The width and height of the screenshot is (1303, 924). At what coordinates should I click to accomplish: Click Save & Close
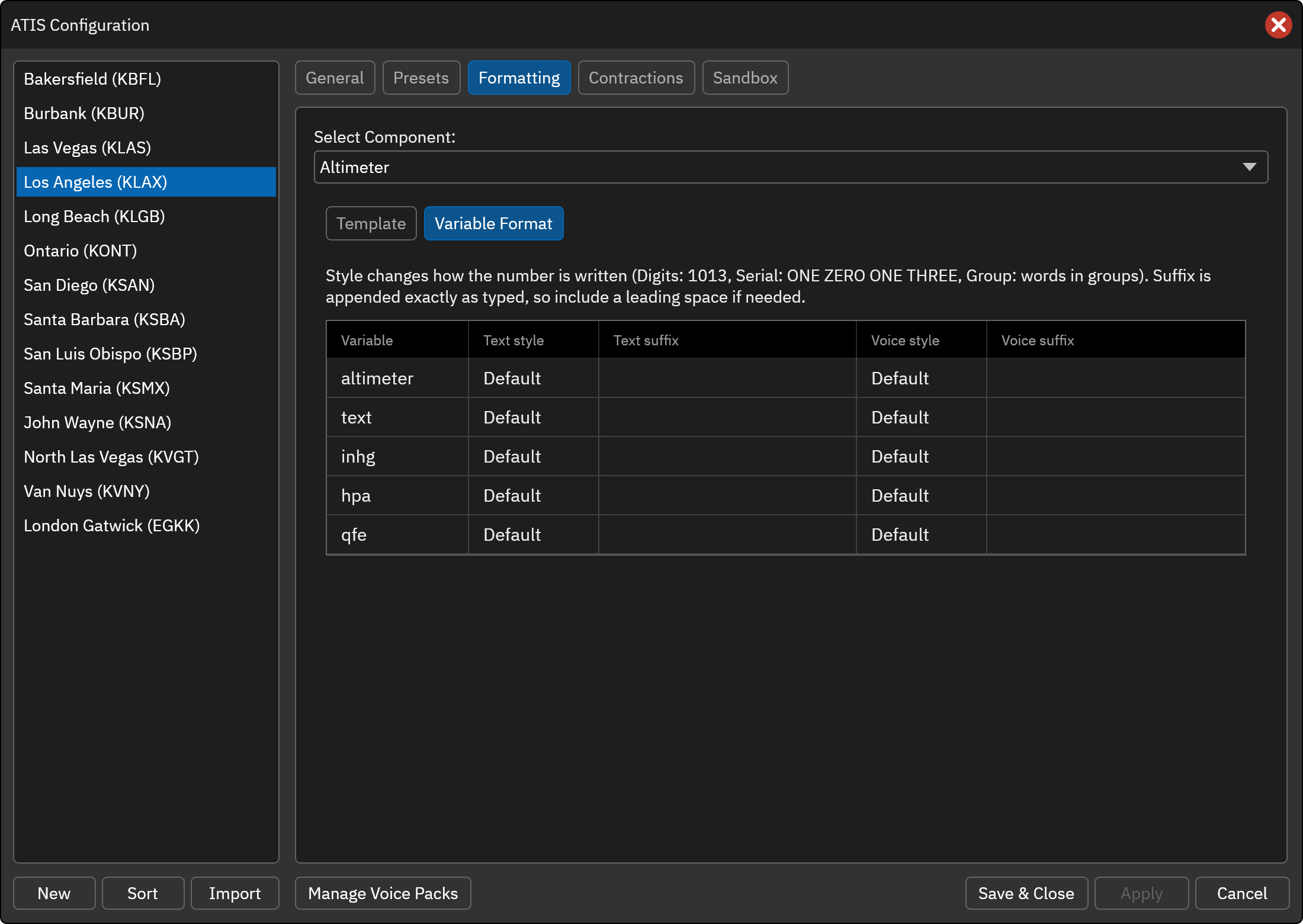tap(1026, 893)
